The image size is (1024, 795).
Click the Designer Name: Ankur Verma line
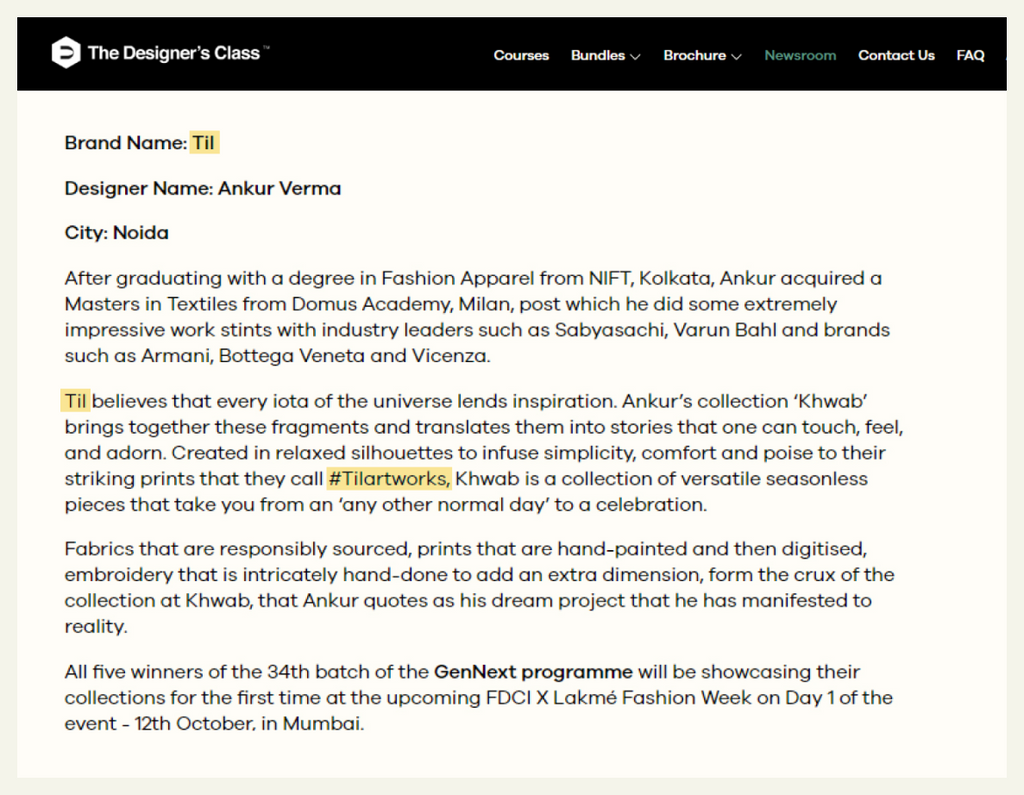[203, 188]
